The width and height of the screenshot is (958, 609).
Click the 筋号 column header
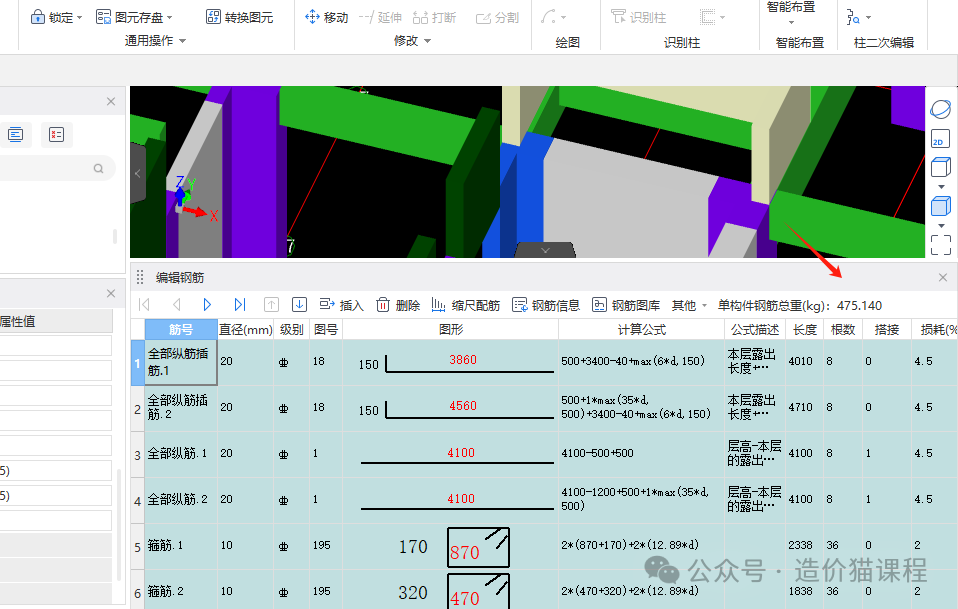click(x=181, y=329)
